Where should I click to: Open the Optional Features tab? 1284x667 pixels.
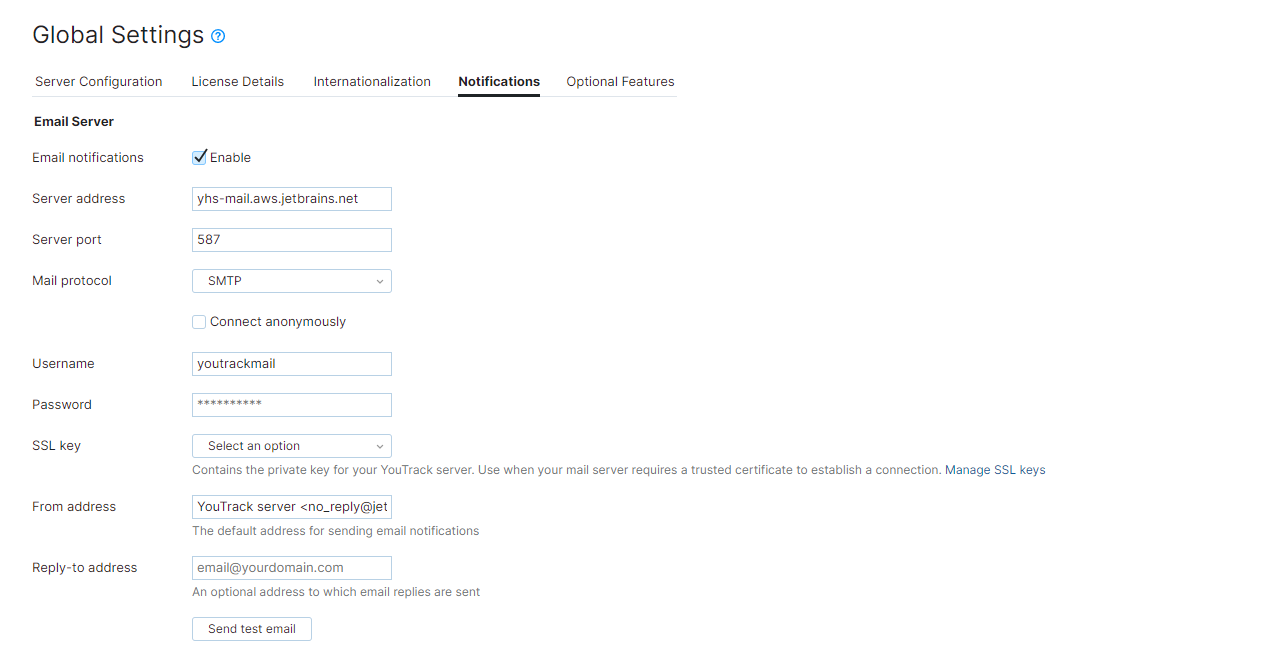point(620,81)
